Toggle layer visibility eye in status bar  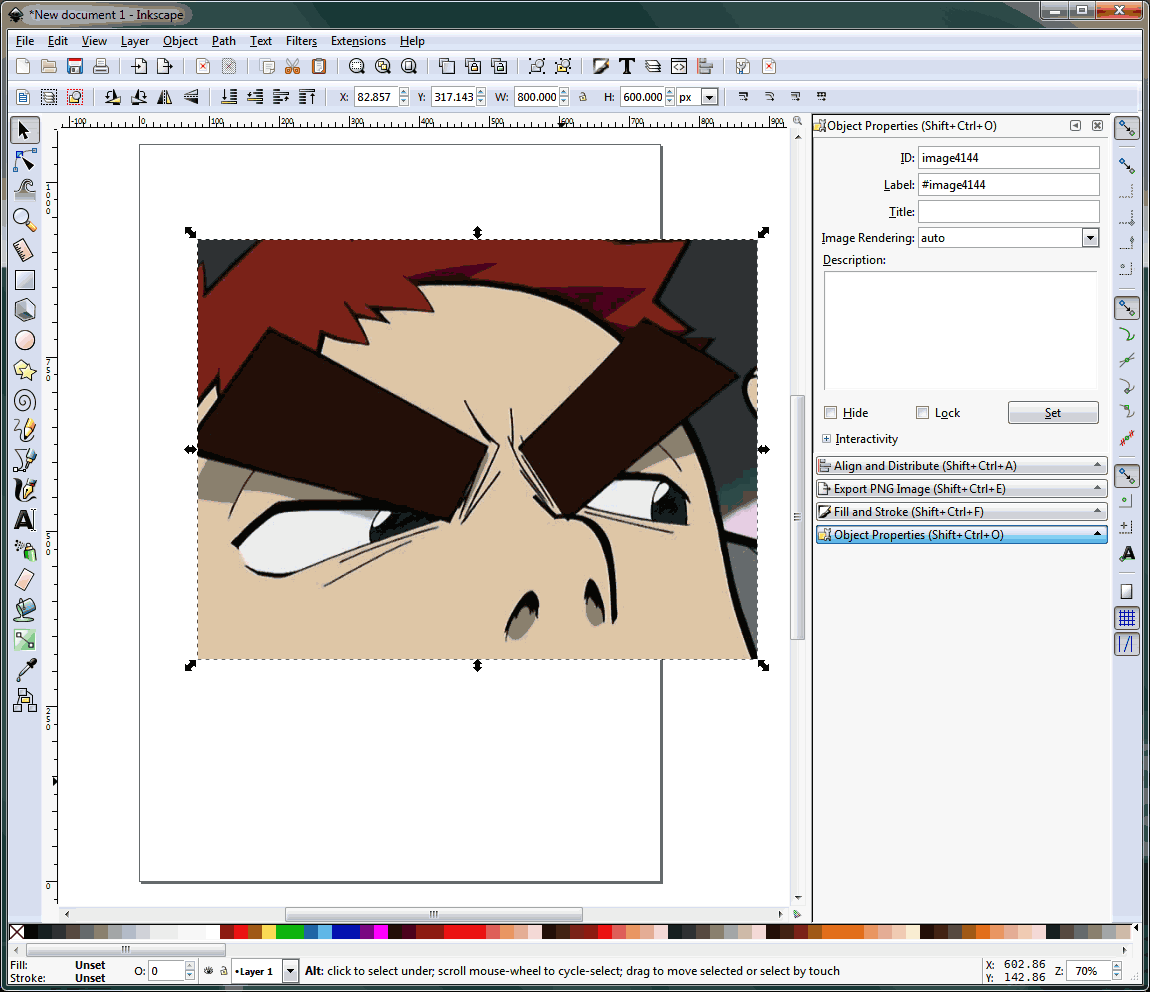pos(208,971)
